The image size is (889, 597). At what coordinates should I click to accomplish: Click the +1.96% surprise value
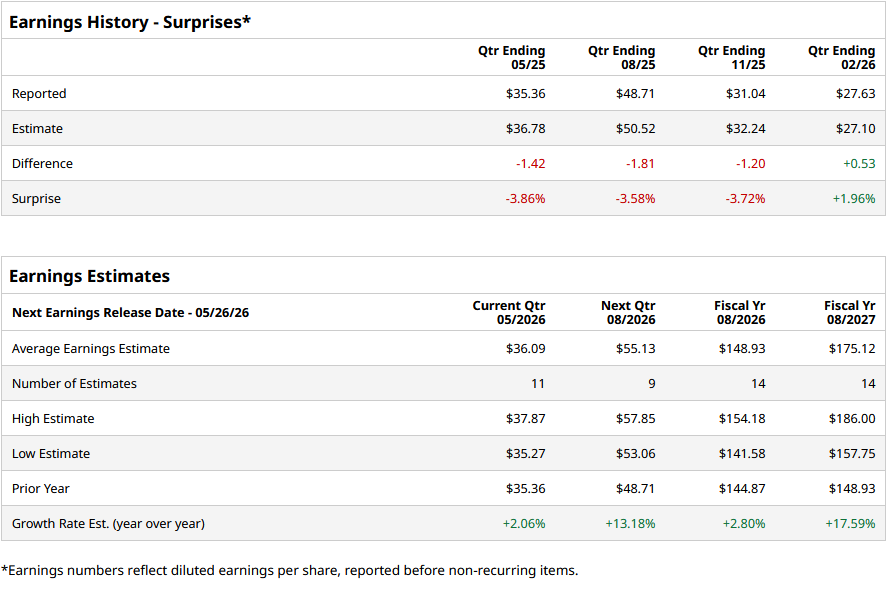(x=853, y=199)
